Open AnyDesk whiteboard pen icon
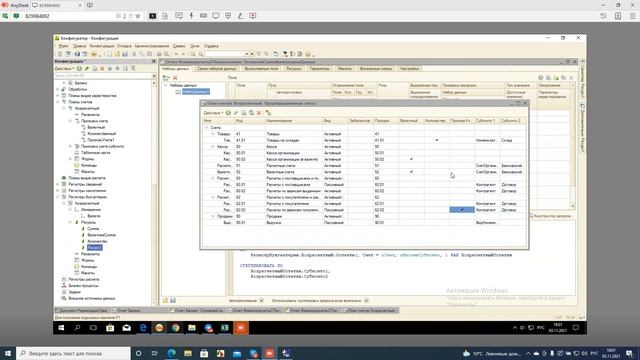Viewport: 640px width, 360px height. pos(240,16)
